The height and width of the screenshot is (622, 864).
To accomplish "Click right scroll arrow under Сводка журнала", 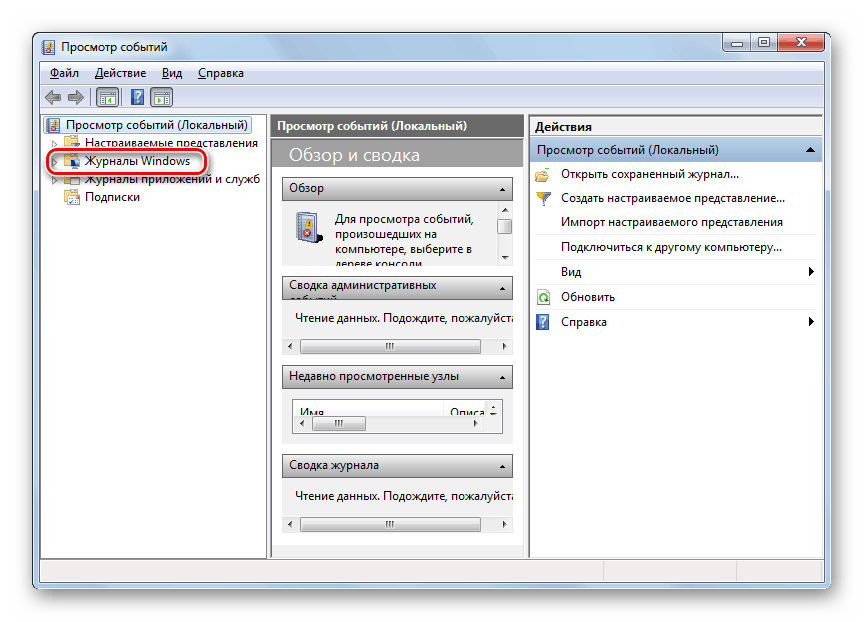I will (504, 524).
